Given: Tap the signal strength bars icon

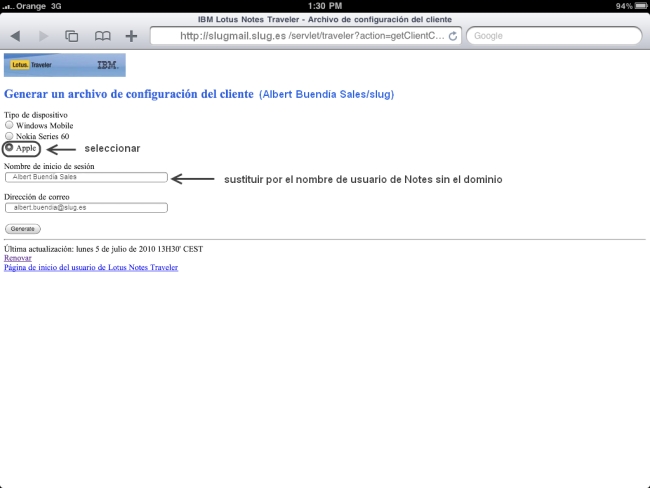Looking at the screenshot, I should tap(8, 6).
